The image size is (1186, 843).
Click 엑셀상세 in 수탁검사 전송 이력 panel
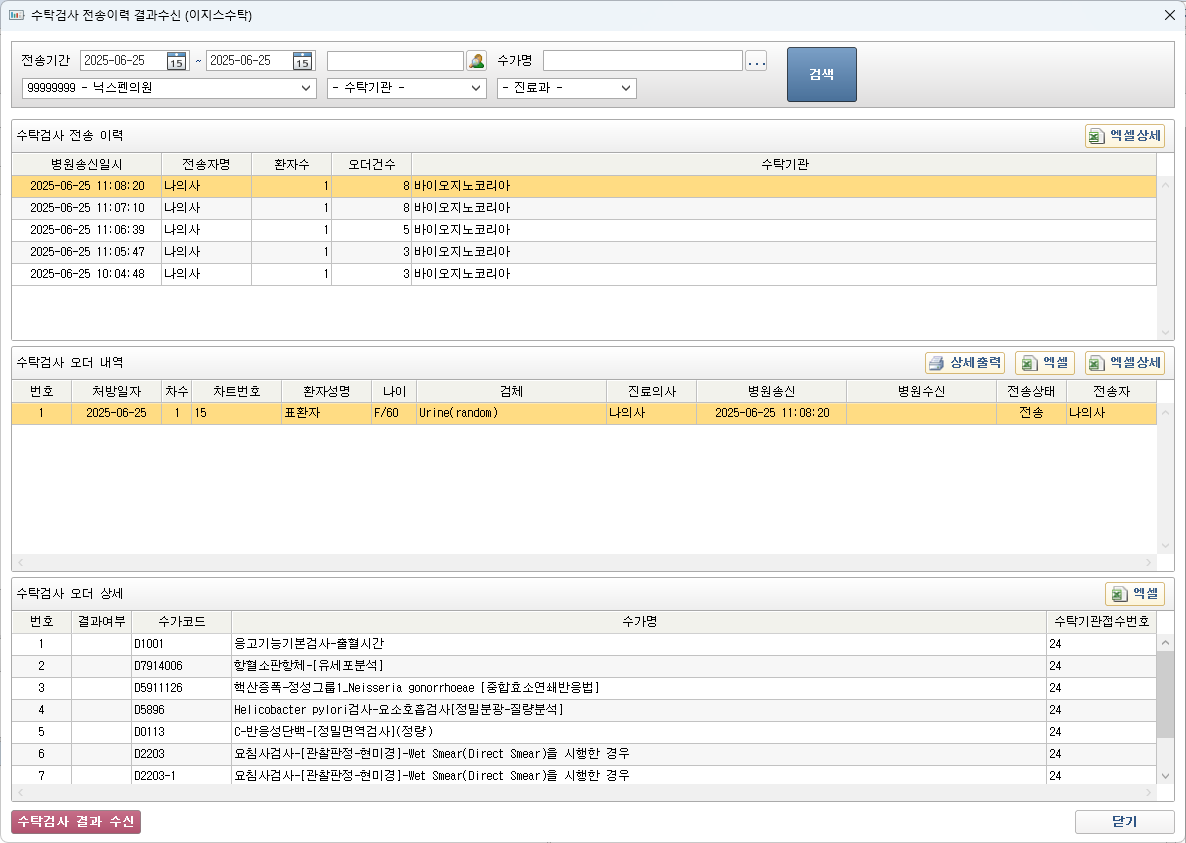tap(1125, 136)
